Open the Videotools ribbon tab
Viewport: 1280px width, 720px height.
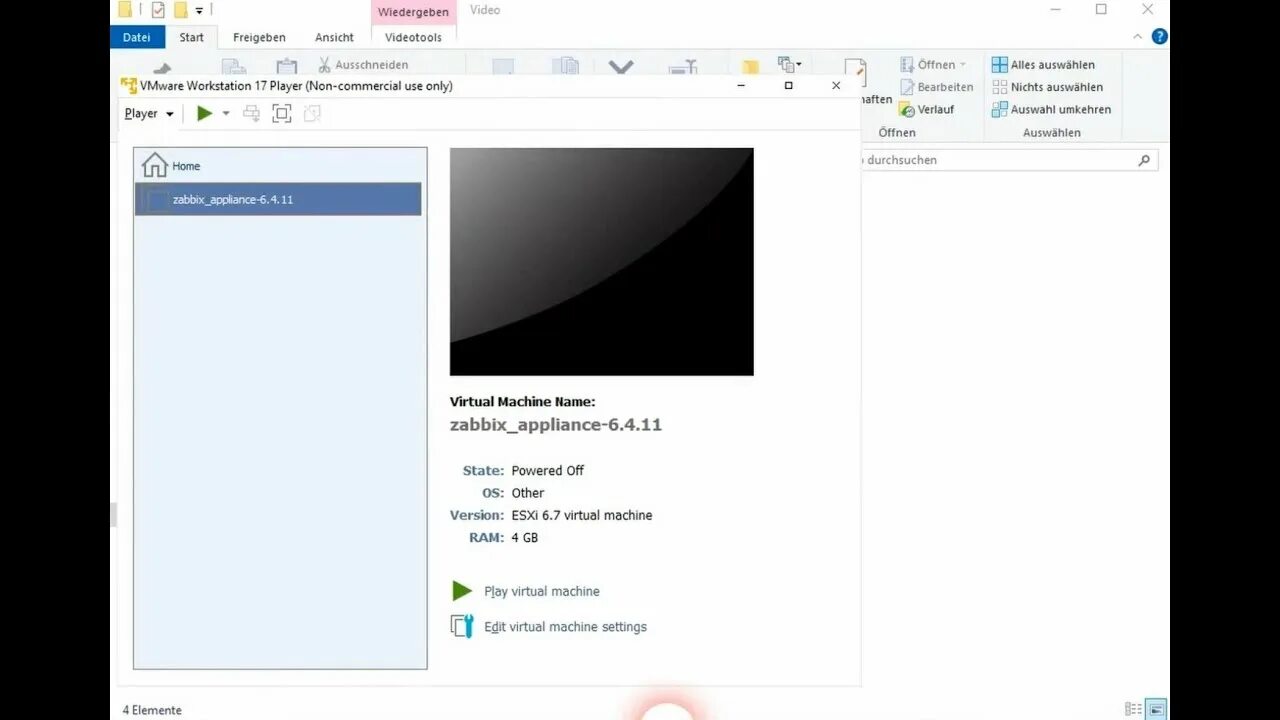(x=413, y=37)
